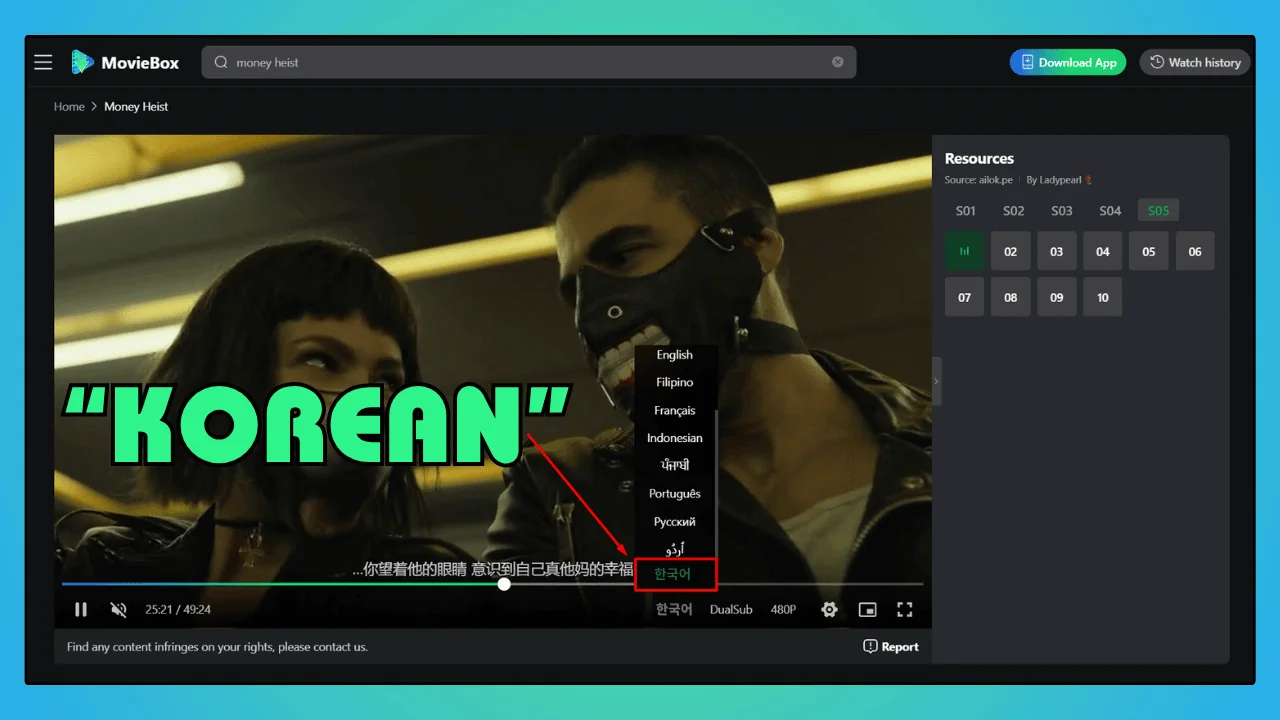The image size is (1280, 720).
Task: Select Indonesian subtitles
Action: point(675,438)
